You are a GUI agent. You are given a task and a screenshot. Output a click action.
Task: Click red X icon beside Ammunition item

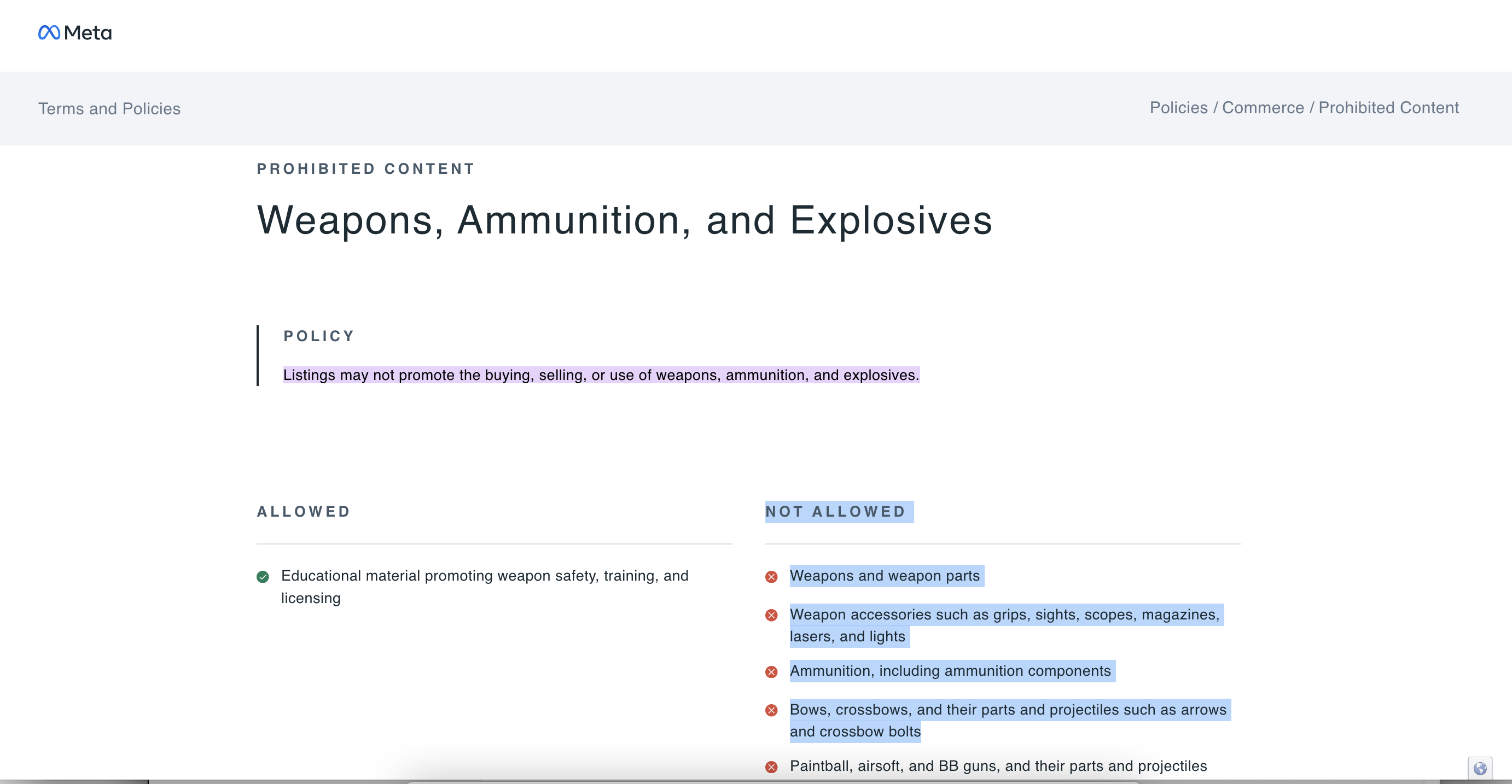[771, 672]
